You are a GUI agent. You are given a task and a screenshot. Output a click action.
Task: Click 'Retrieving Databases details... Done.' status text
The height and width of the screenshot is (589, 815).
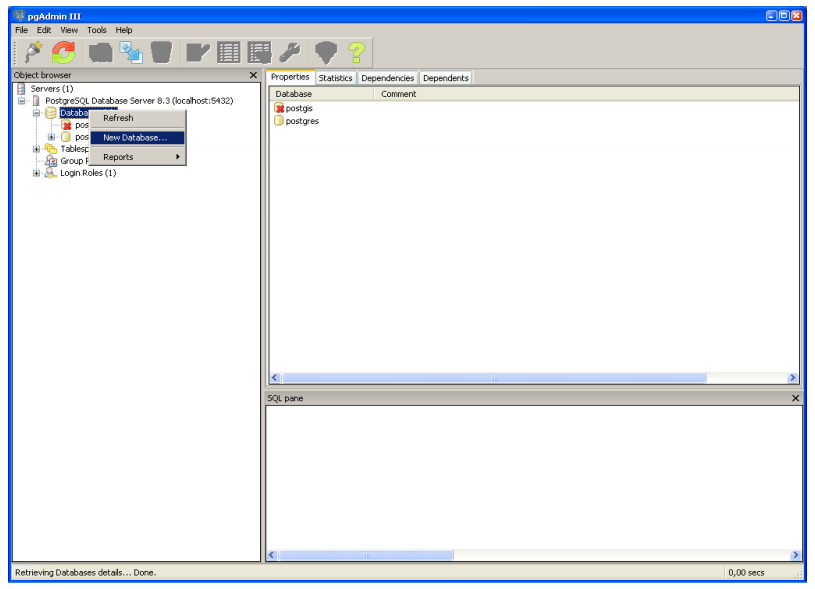click(86, 572)
